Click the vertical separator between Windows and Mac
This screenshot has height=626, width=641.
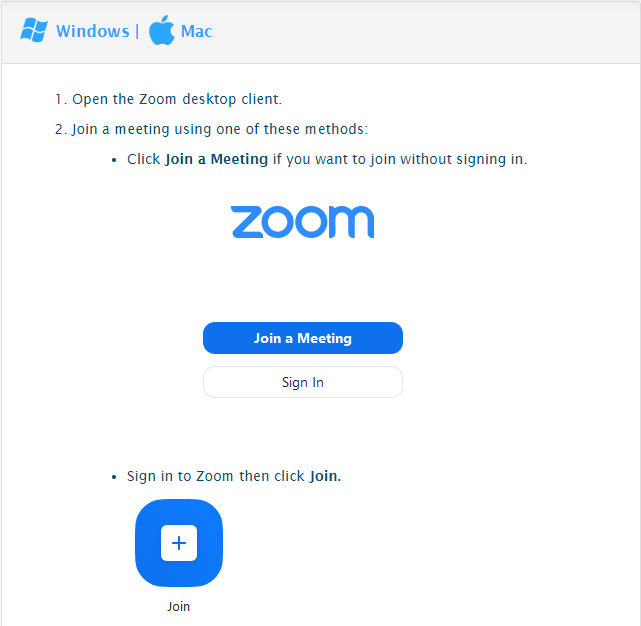coord(137,31)
